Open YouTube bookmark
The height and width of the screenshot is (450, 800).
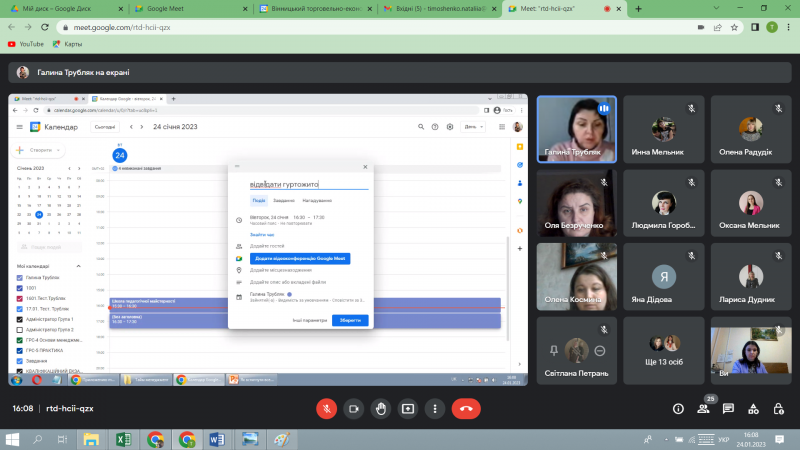point(26,44)
